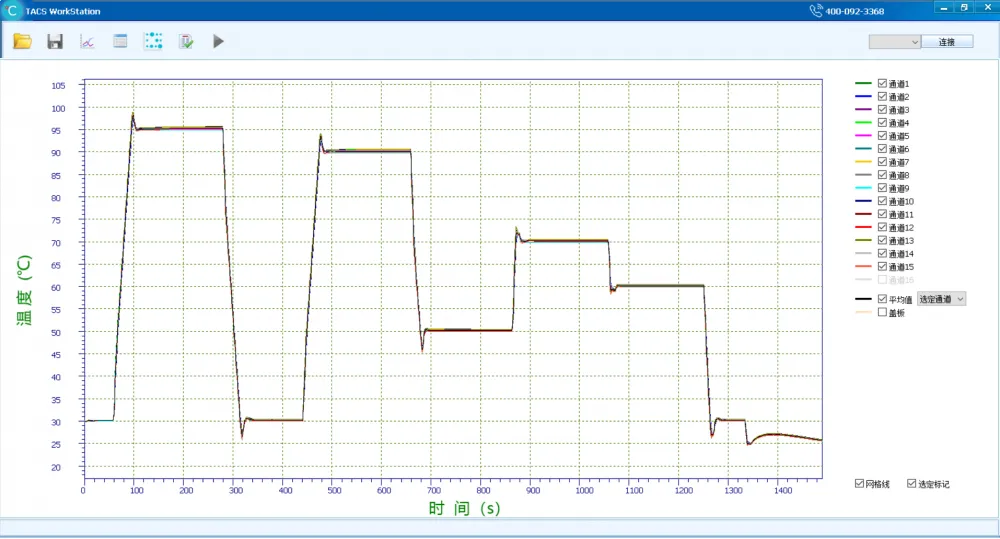Start acquisition with the play icon
The width and height of the screenshot is (1000, 539).
click(x=218, y=41)
